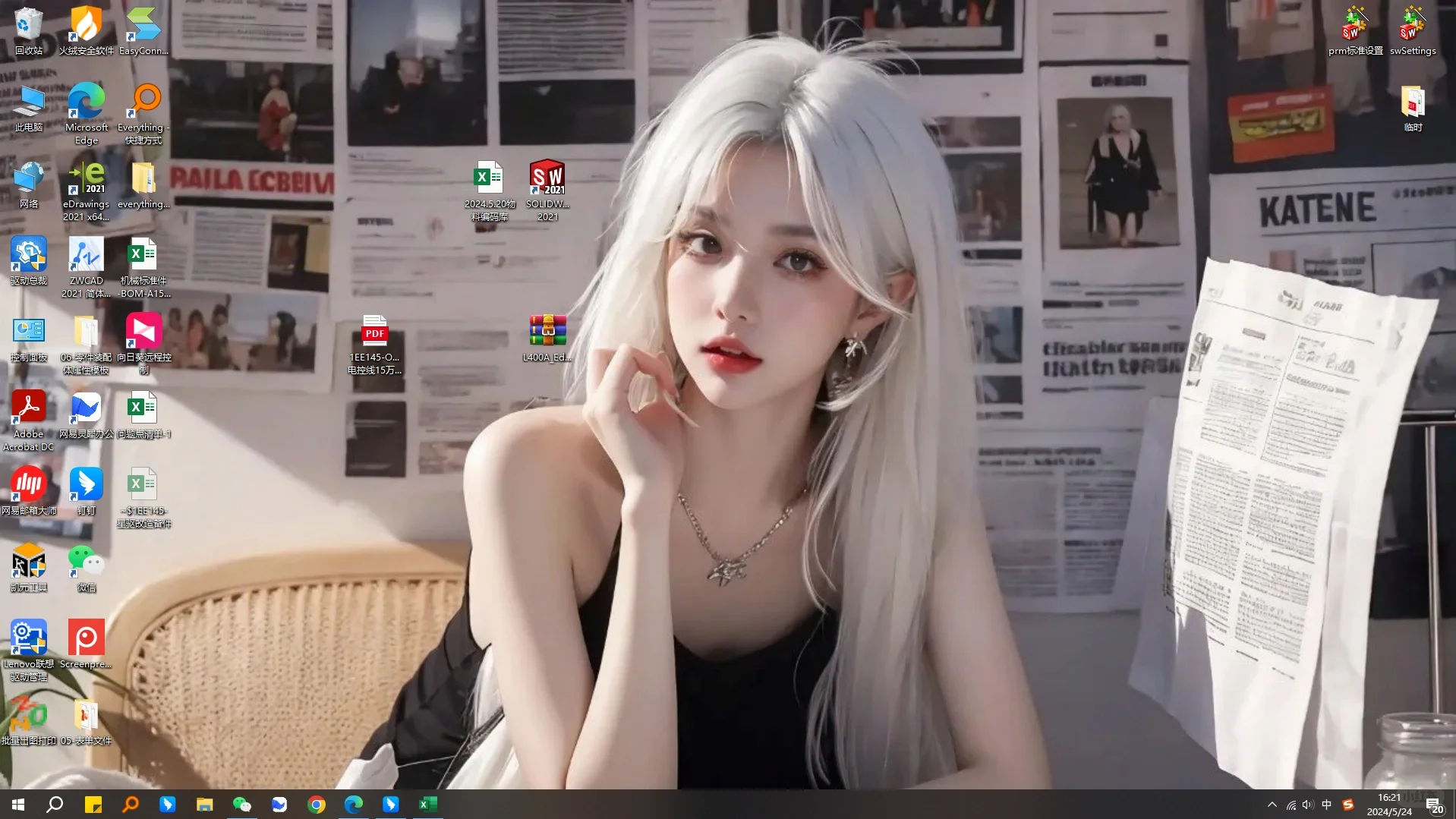Open the prm标准设置 desktop icon
Screen dimensions: 1456x819
[x=1355, y=30]
